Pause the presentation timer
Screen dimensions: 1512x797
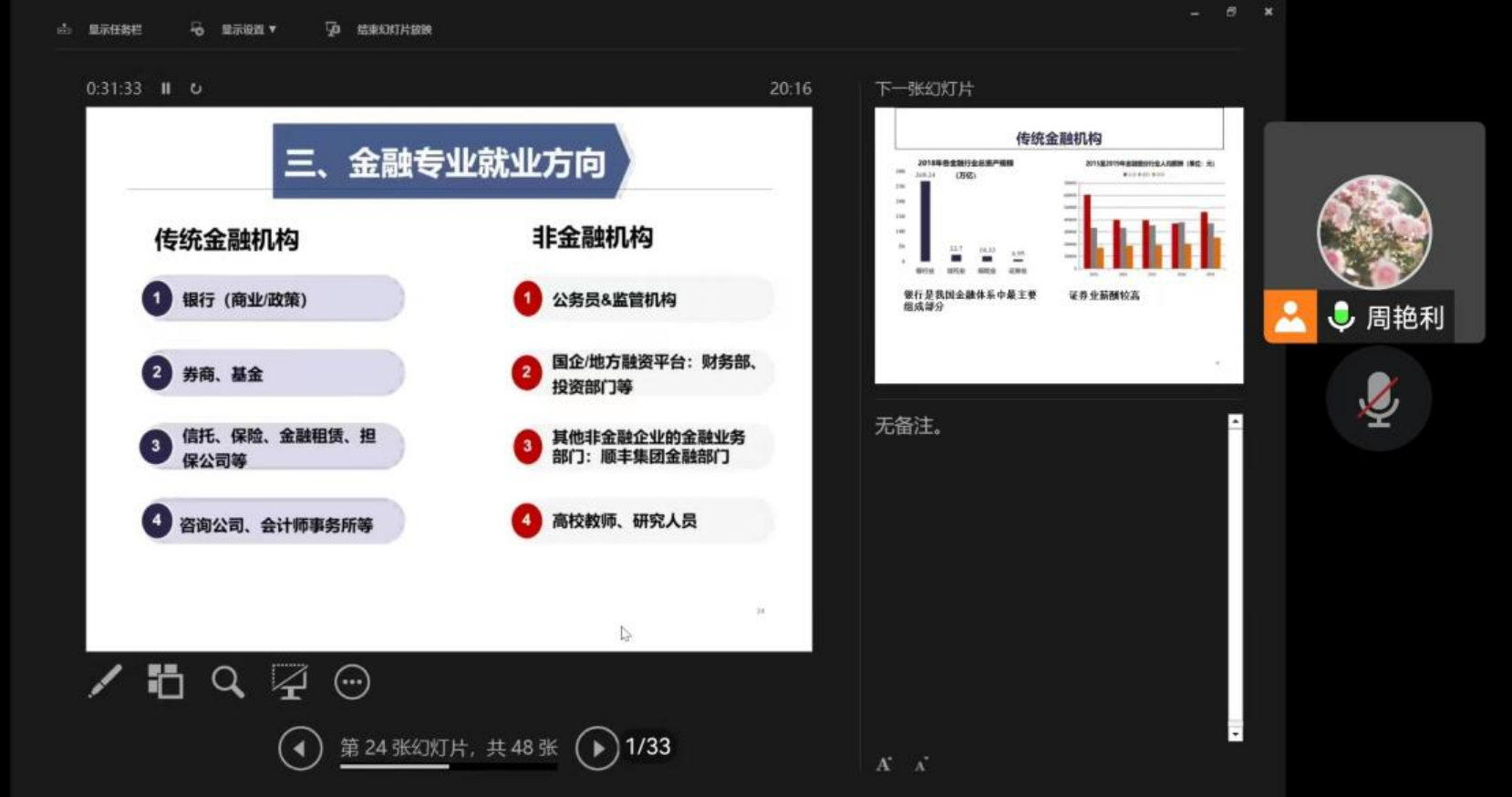166,88
